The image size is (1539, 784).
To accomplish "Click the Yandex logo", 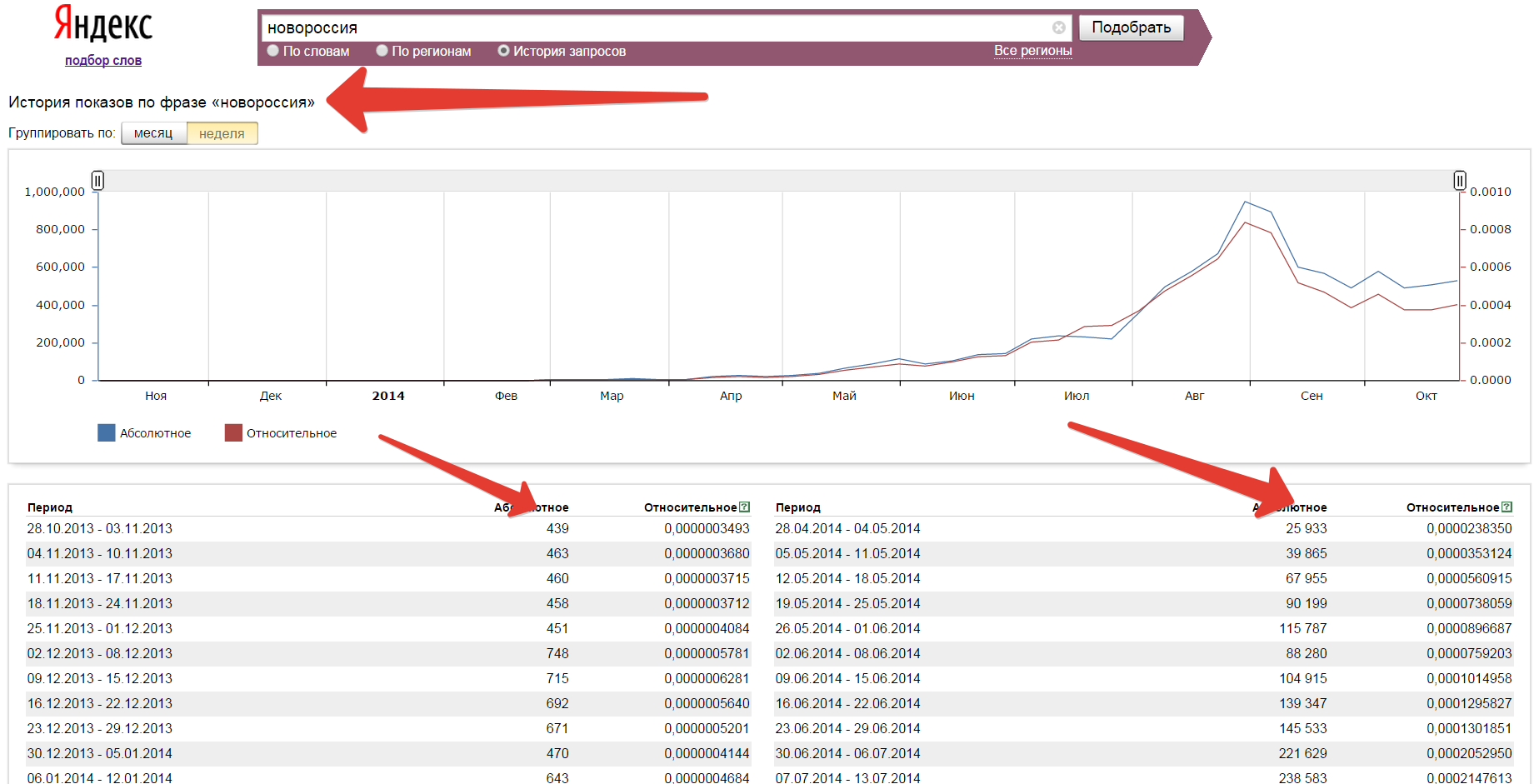I will point(103,23).
